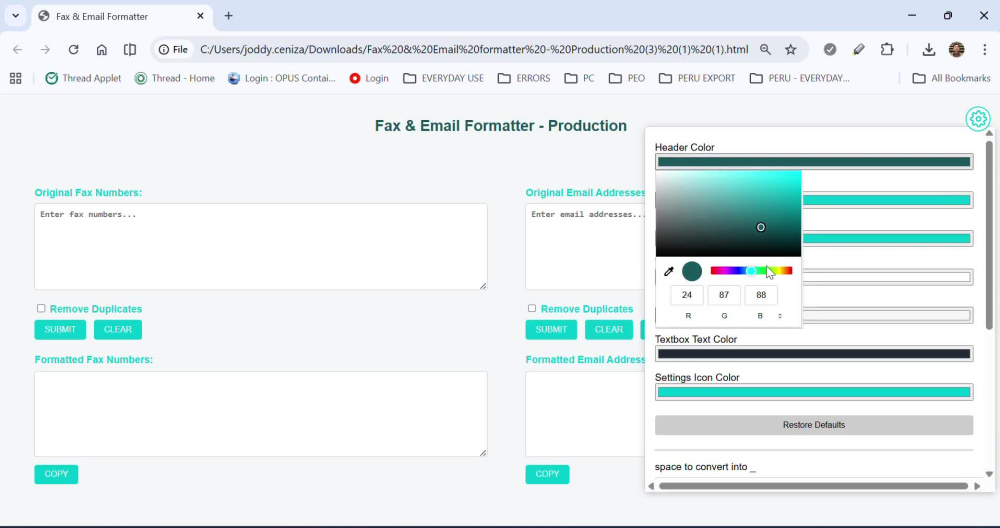The height and width of the screenshot is (528, 1000).
Task: Open the All Bookmarks folder
Action: pyautogui.click(x=952, y=78)
